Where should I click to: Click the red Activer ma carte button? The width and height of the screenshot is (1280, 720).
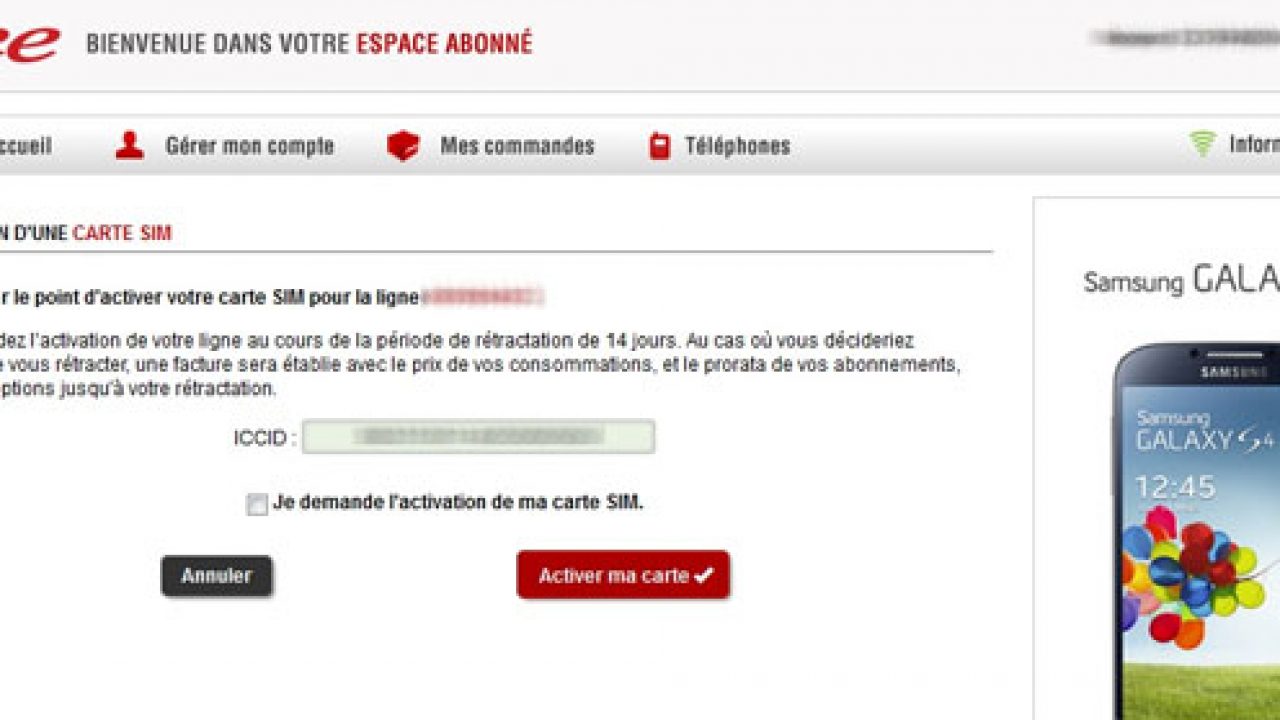[623, 575]
